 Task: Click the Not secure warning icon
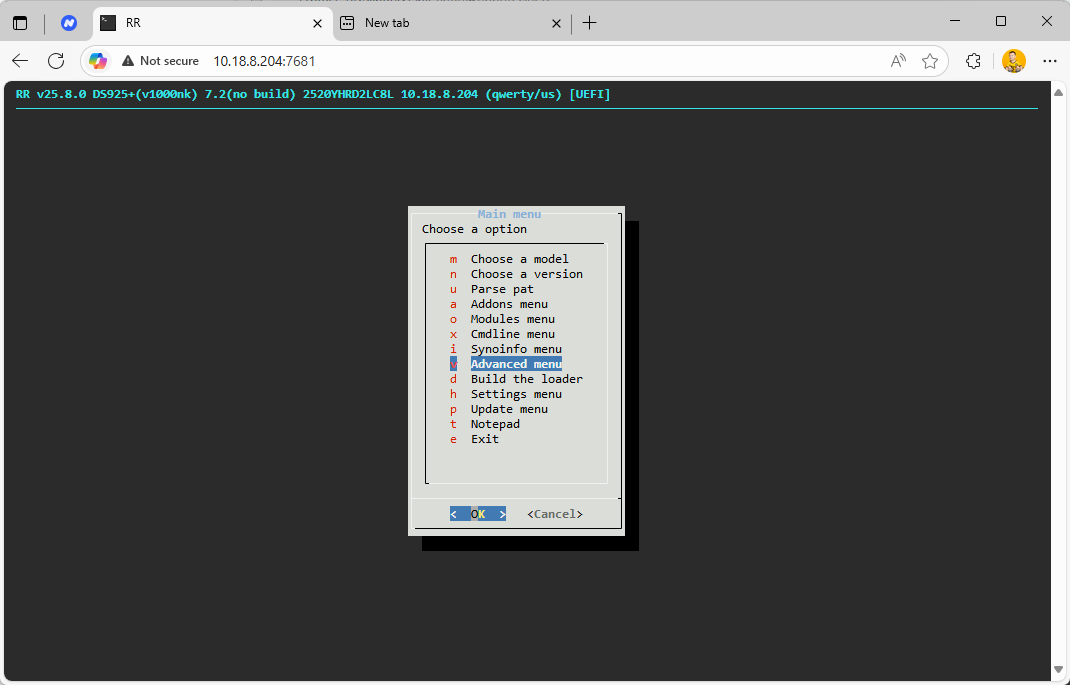tap(128, 61)
